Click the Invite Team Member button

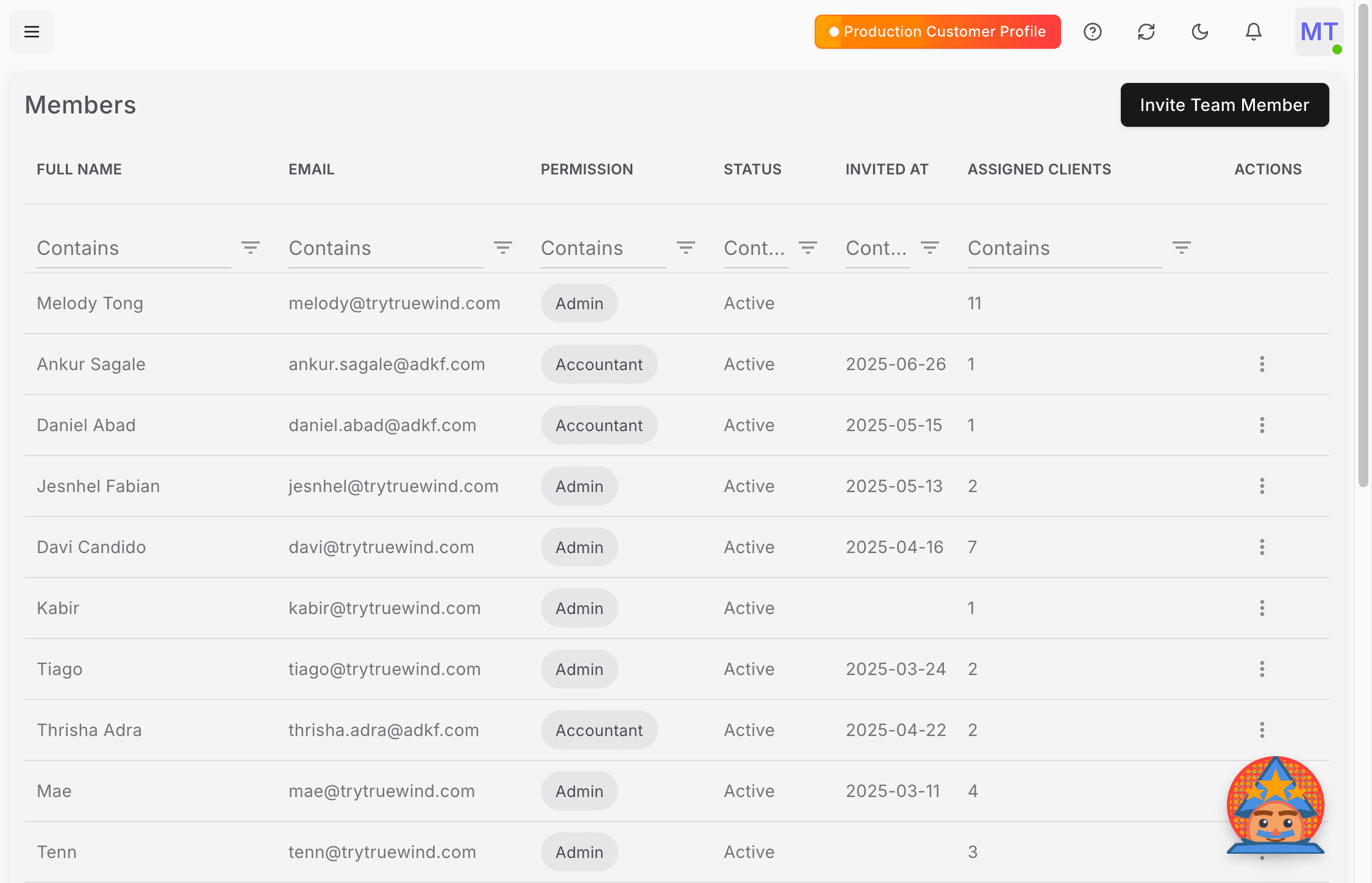(x=1224, y=104)
